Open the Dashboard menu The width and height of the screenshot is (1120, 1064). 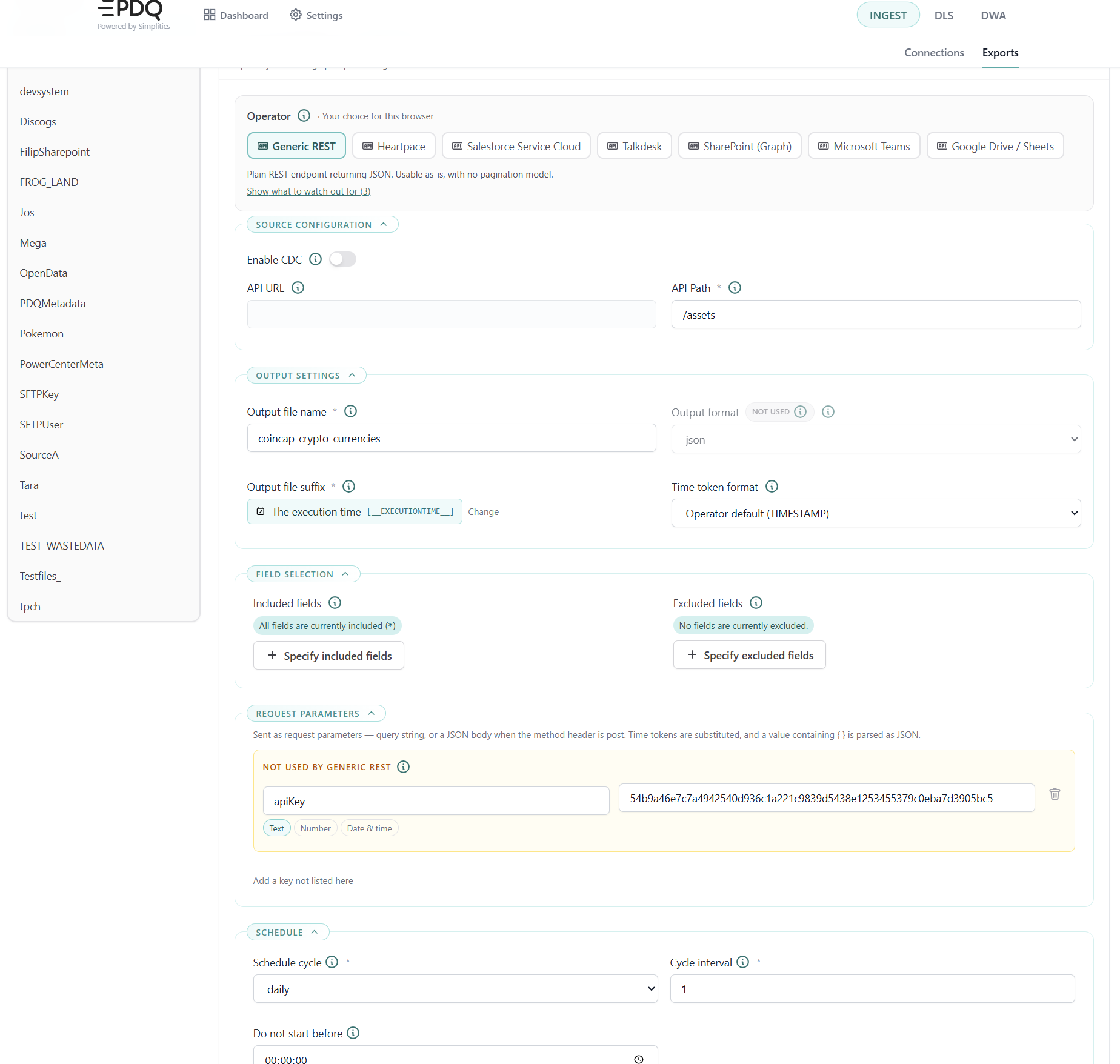pos(236,15)
